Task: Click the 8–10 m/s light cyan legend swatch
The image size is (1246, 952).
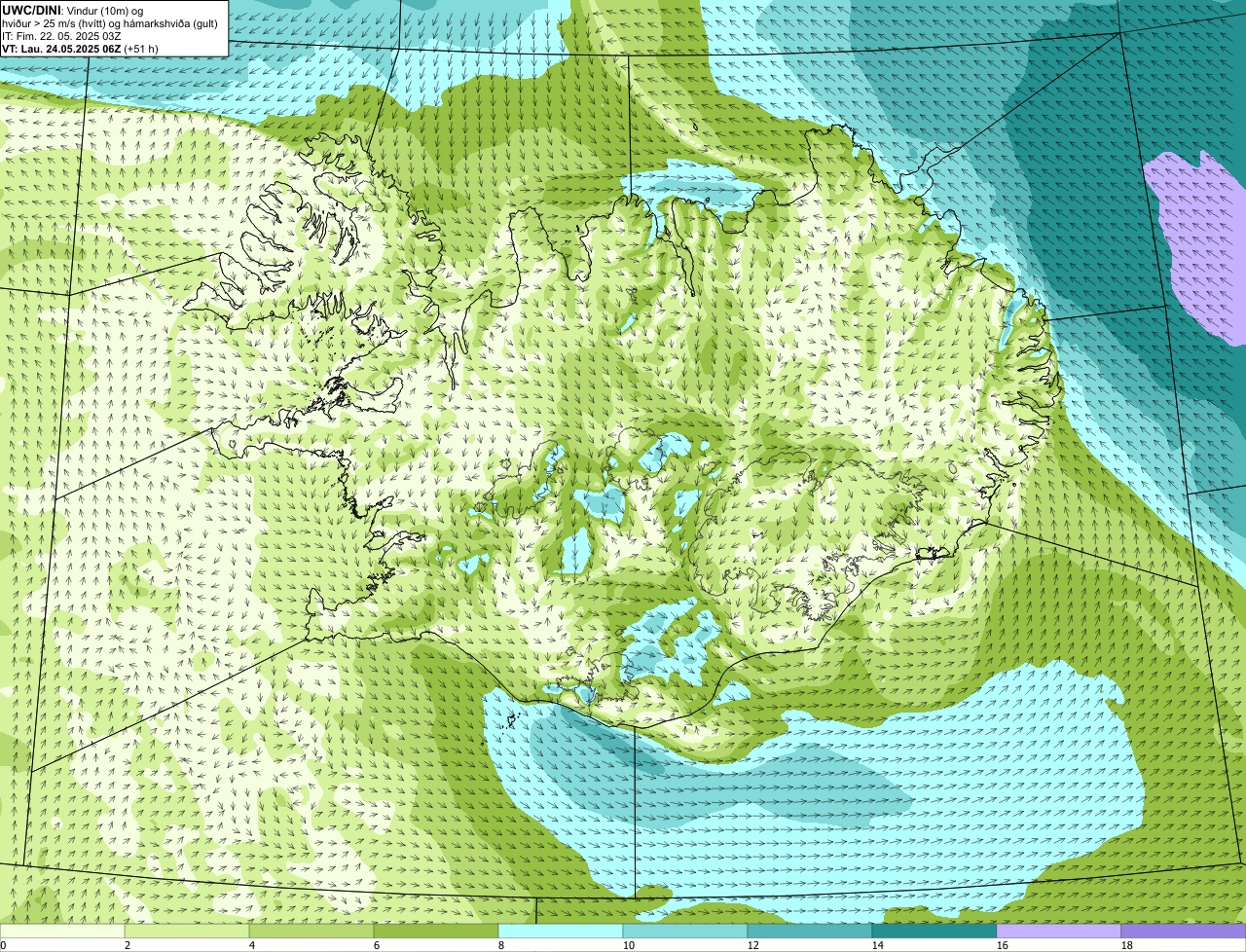Action: [561, 932]
